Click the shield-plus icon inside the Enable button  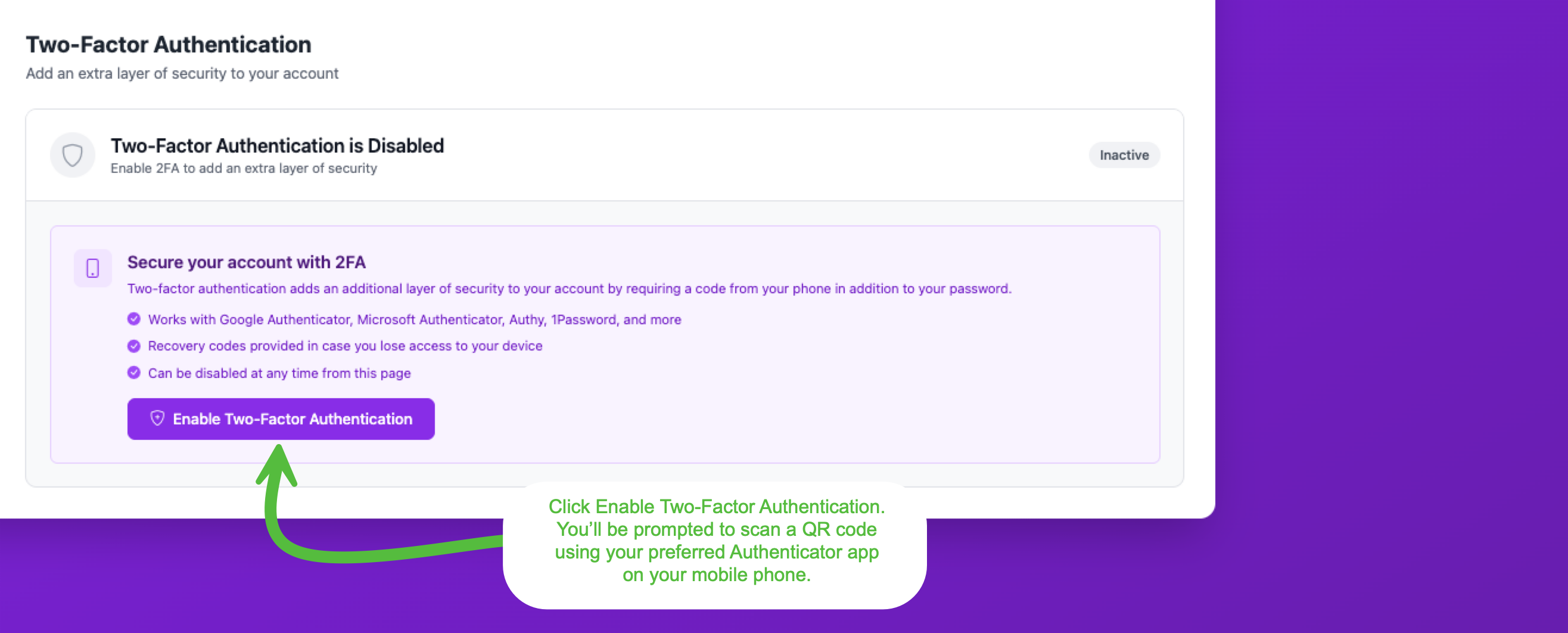157,418
